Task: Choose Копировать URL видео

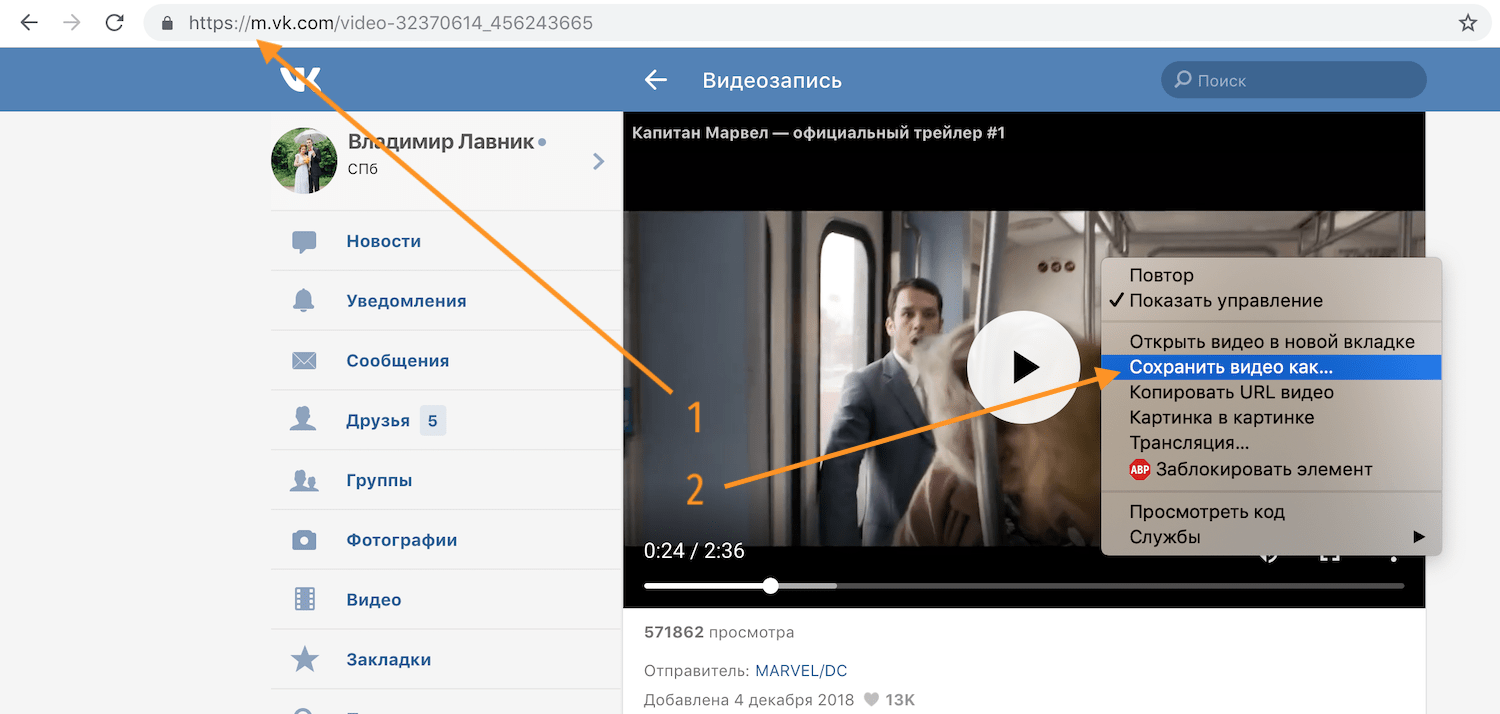Action: coord(1271,392)
